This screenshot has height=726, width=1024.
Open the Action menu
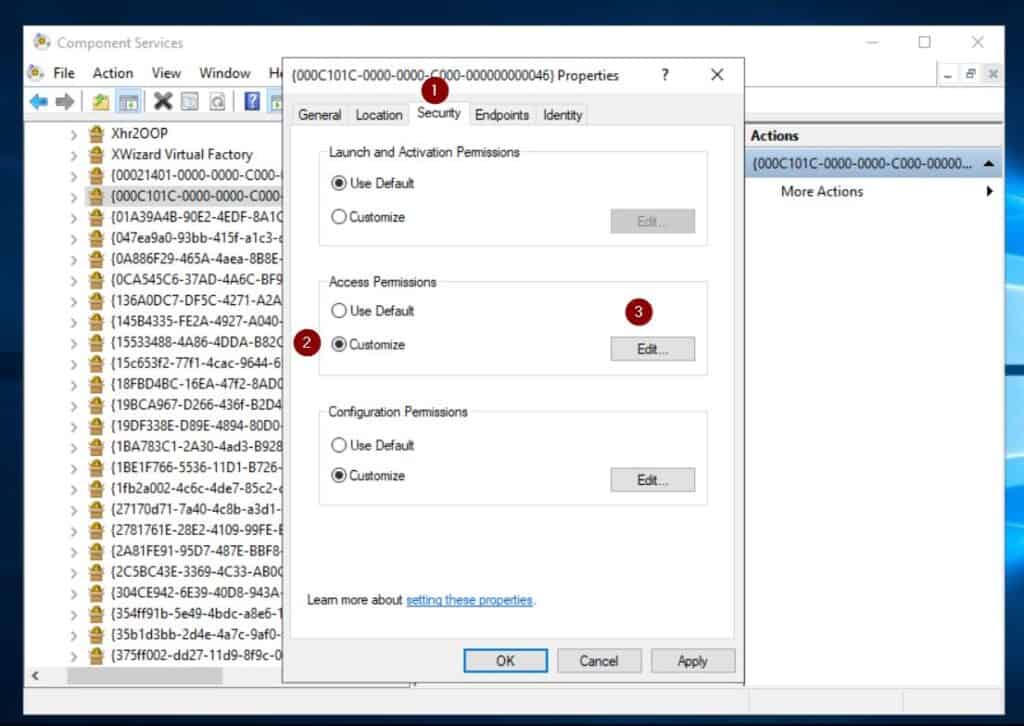113,73
